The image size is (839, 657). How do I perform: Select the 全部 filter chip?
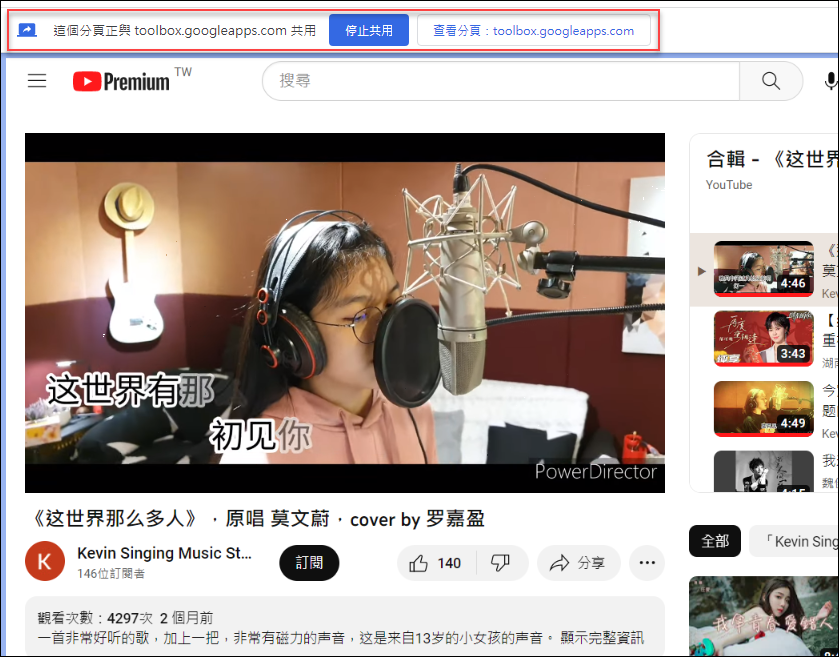coord(715,541)
